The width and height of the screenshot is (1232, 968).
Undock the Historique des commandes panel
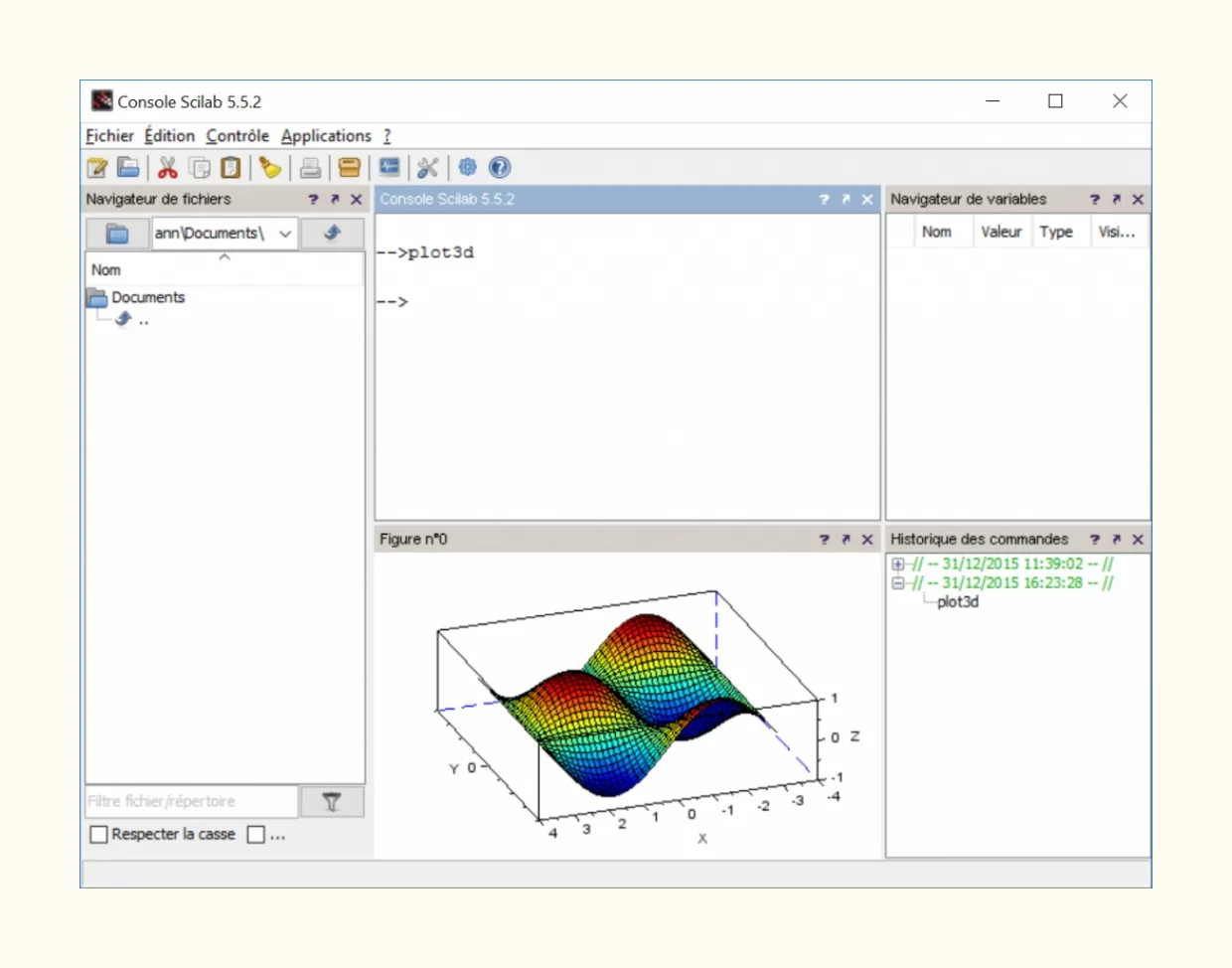(x=1117, y=540)
